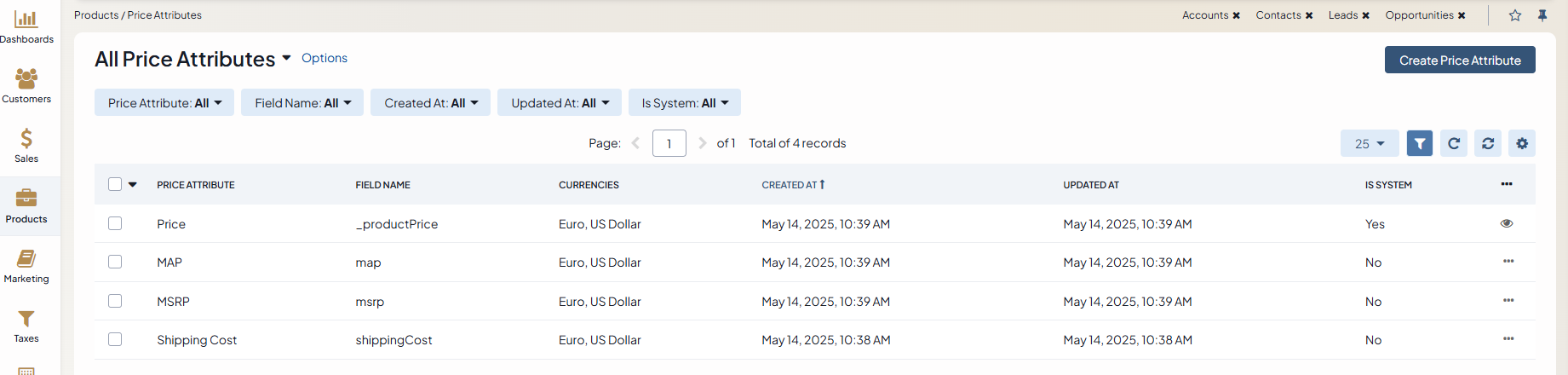This screenshot has width=1568, height=375.
Task: View the Price row with eye icon
Action: click(1506, 223)
